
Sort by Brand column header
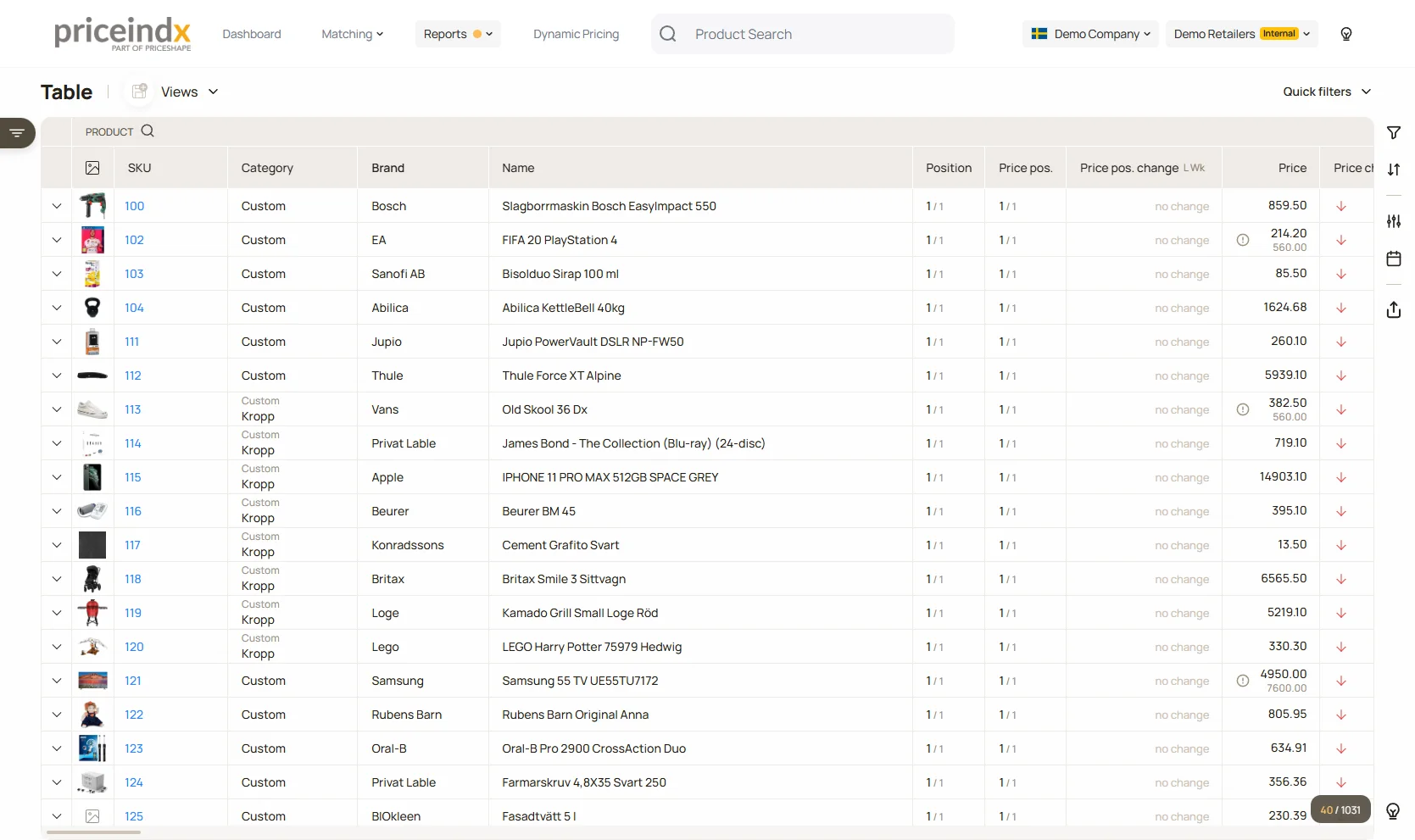[388, 168]
